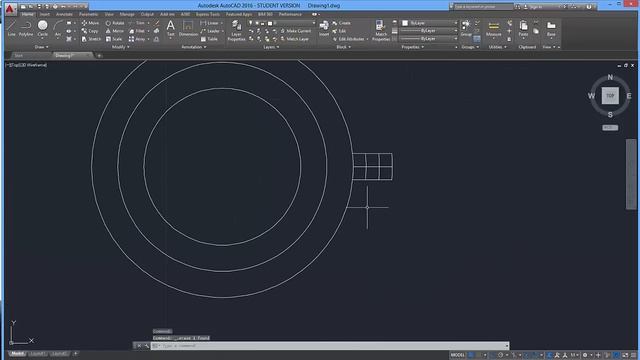Expand the Block panel

tap(343, 47)
